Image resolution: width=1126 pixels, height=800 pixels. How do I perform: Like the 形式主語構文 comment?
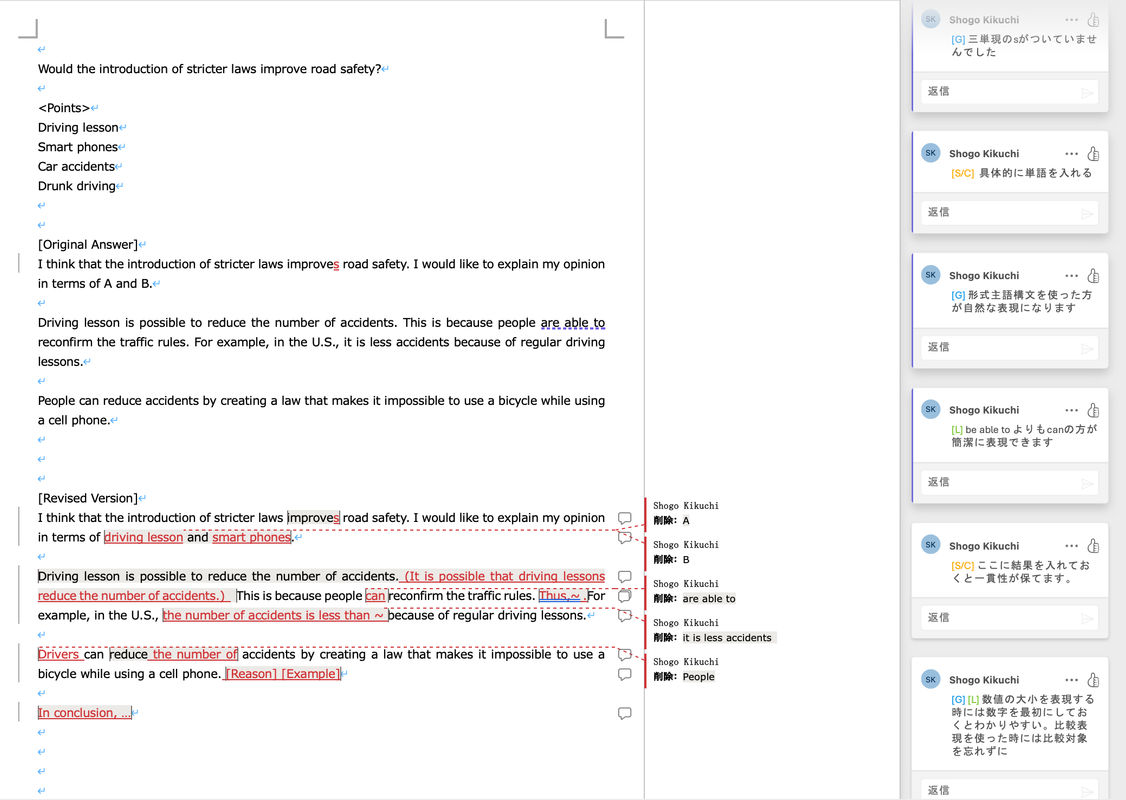1093,276
